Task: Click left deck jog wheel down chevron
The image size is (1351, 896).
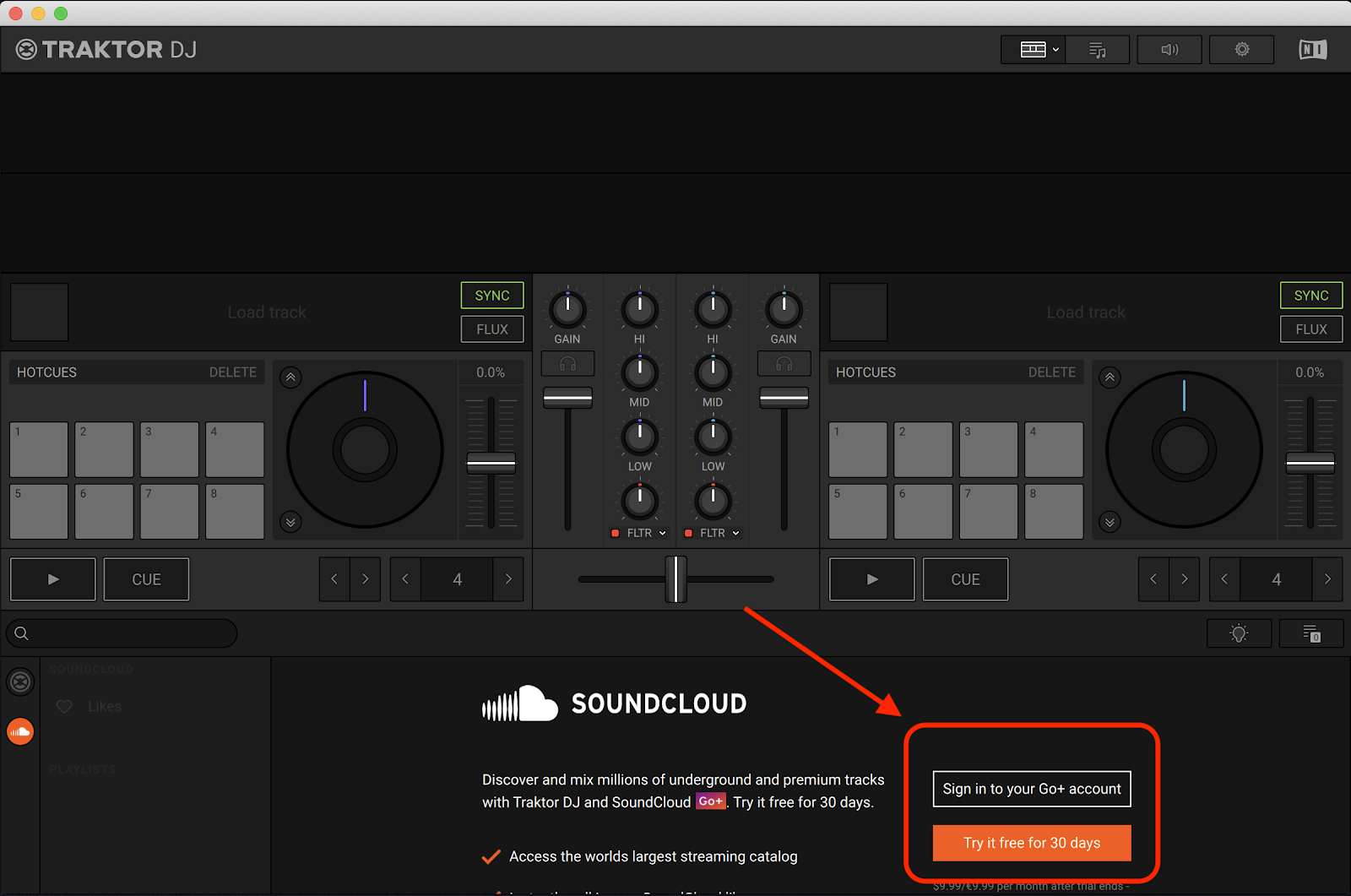Action: pyautogui.click(x=290, y=523)
